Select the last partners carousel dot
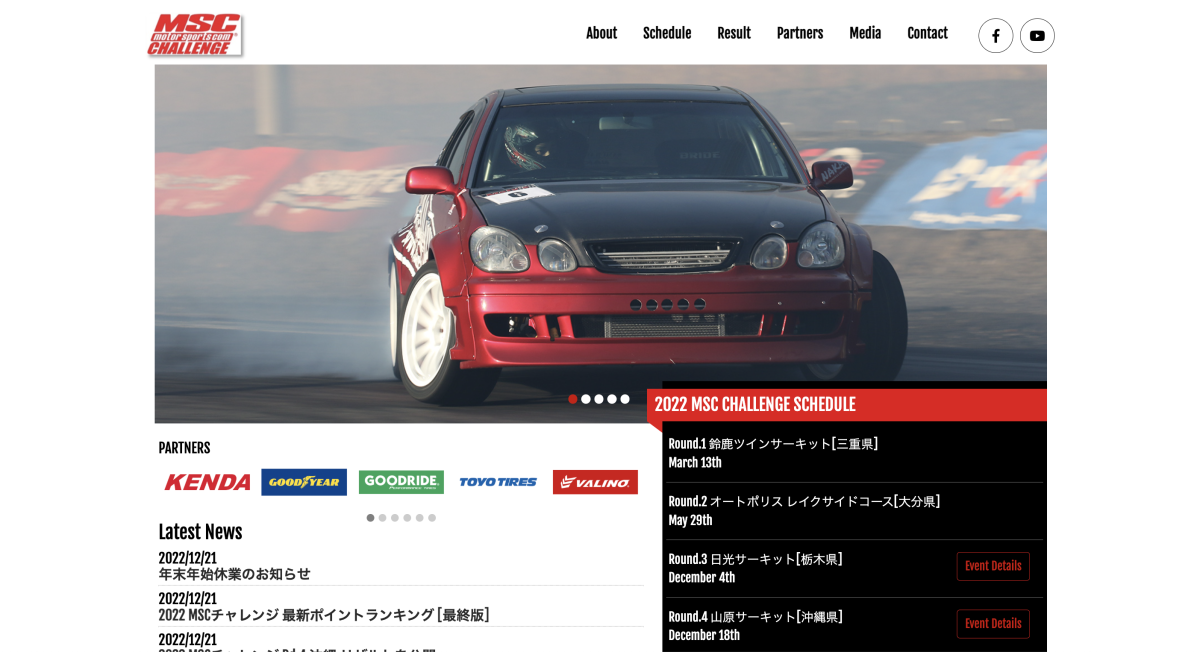Image resolution: width=1200 pixels, height=652 pixels. (432, 518)
